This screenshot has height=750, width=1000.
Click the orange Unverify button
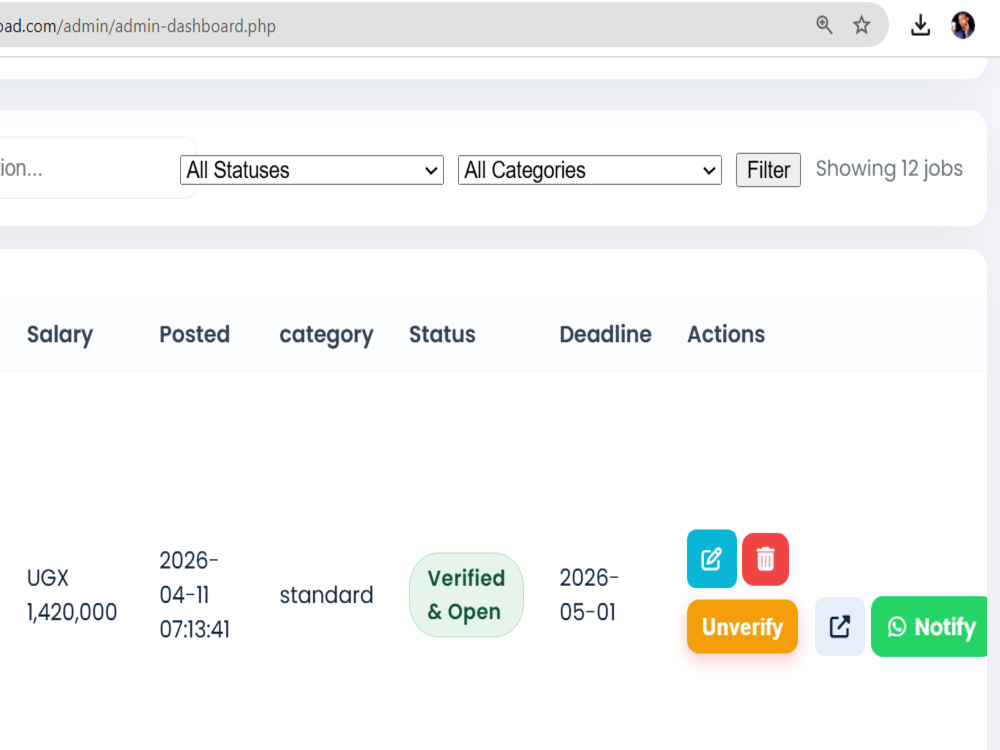tap(742, 626)
